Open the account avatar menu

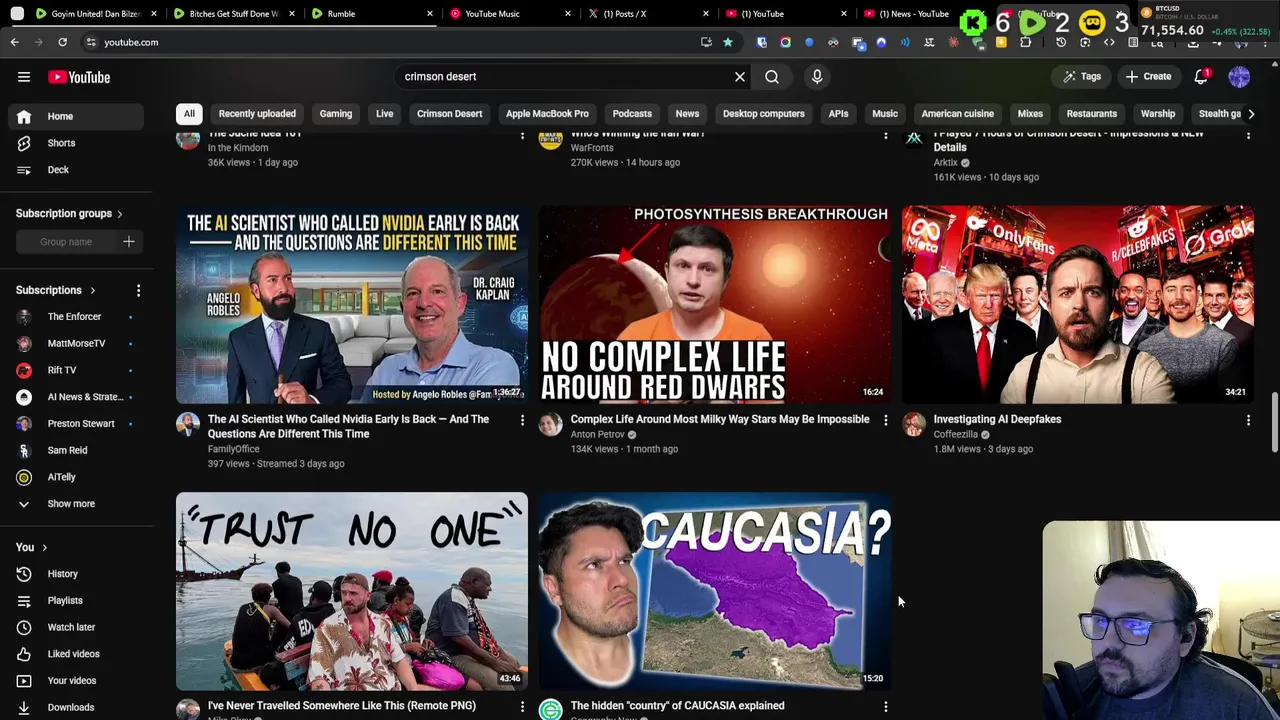pyautogui.click(x=1239, y=77)
